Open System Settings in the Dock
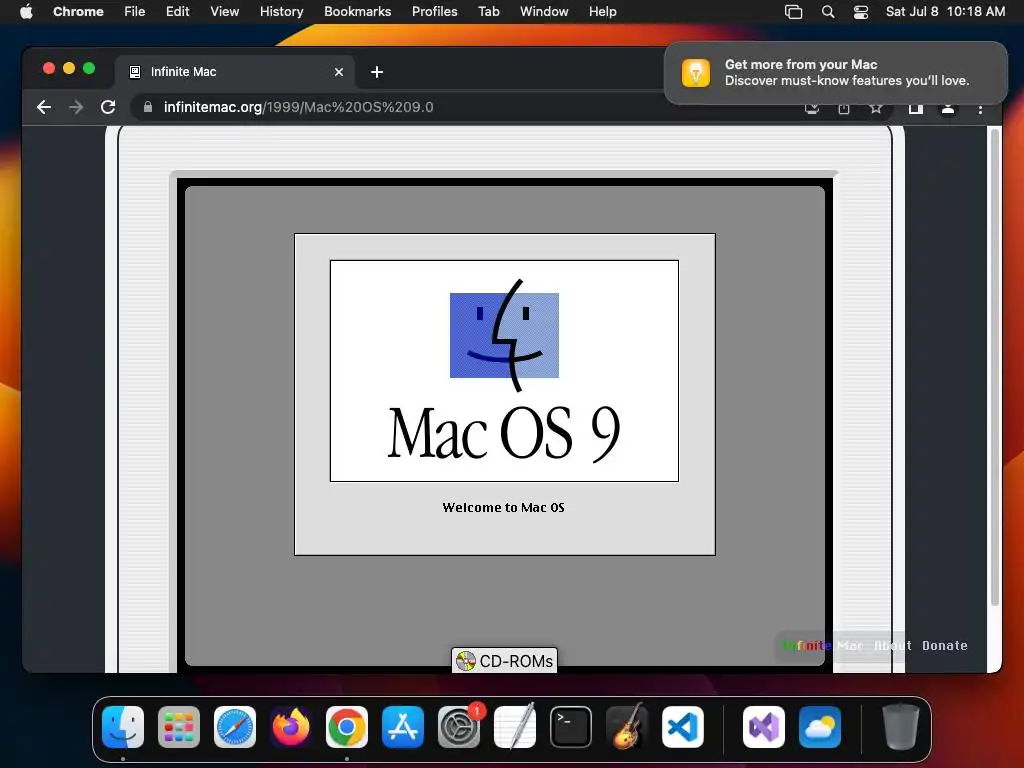 click(459, 727)
